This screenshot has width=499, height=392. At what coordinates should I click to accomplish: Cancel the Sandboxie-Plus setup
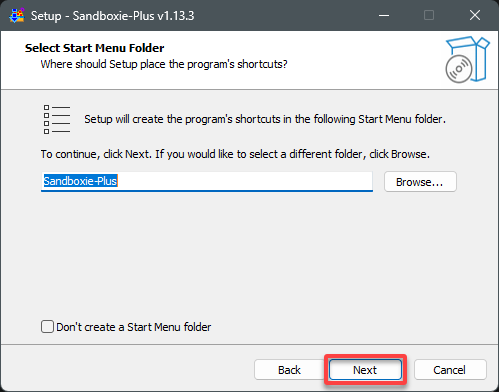coord(450,370)
